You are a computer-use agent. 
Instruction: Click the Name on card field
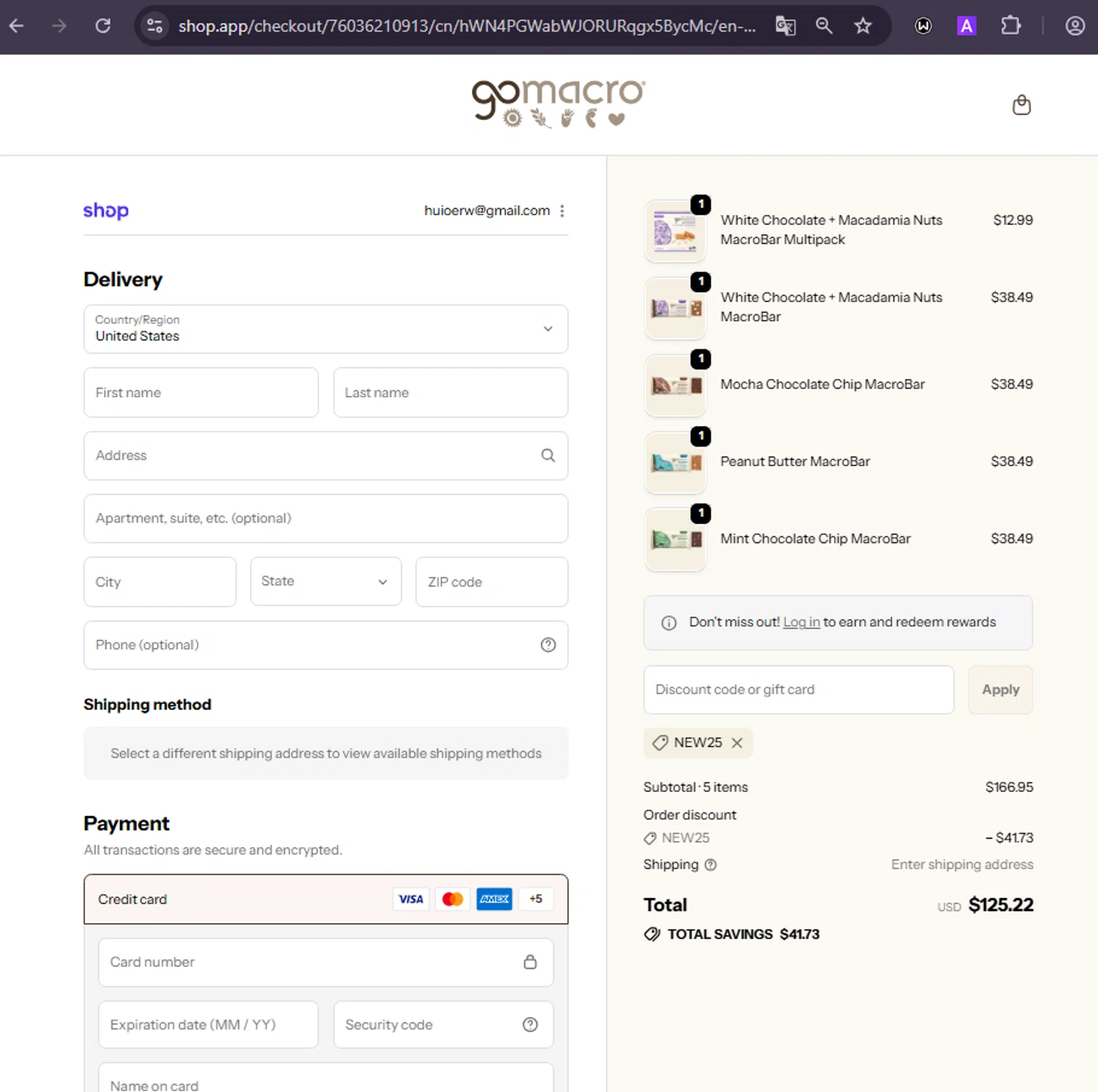pos(326,1079)
